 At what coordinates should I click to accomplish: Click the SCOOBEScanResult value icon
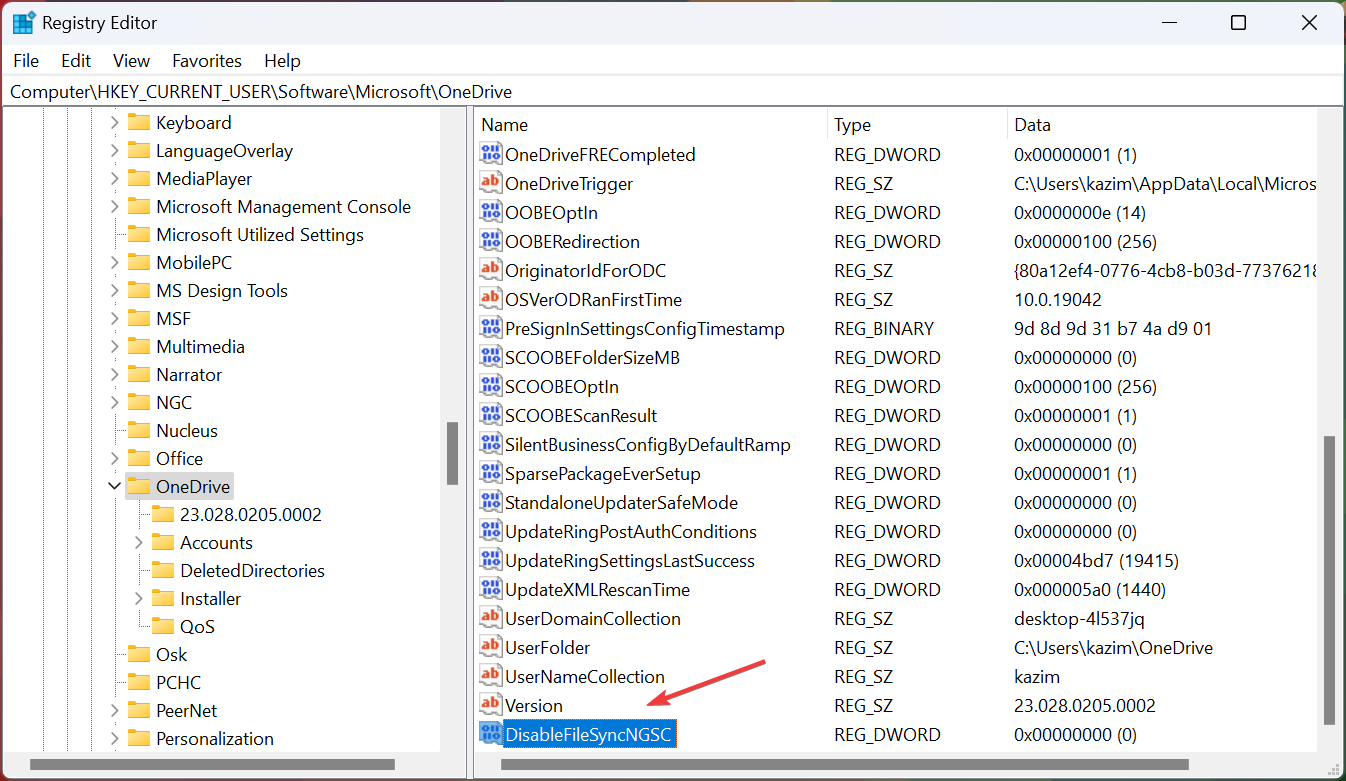[490, 415]
